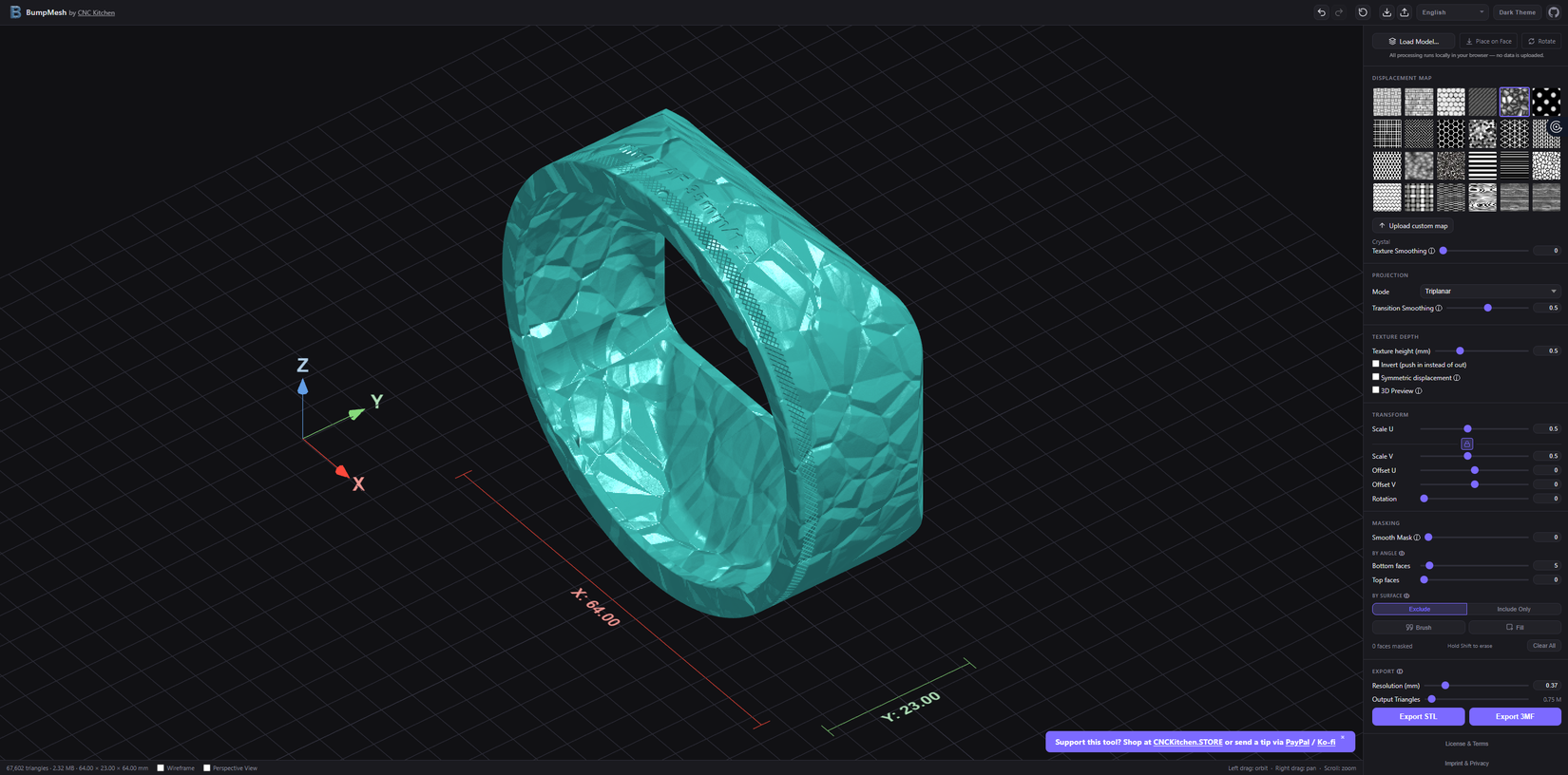Click info icon beside Texture Smoothing

click(x=1432, y=251)
